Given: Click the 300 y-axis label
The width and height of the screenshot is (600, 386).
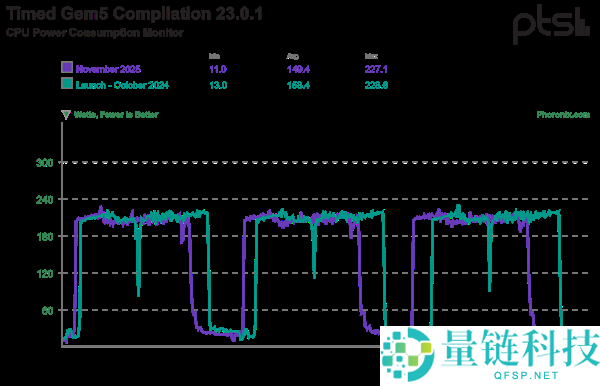Looking at the screenshot, I should (x=44, y=163).
